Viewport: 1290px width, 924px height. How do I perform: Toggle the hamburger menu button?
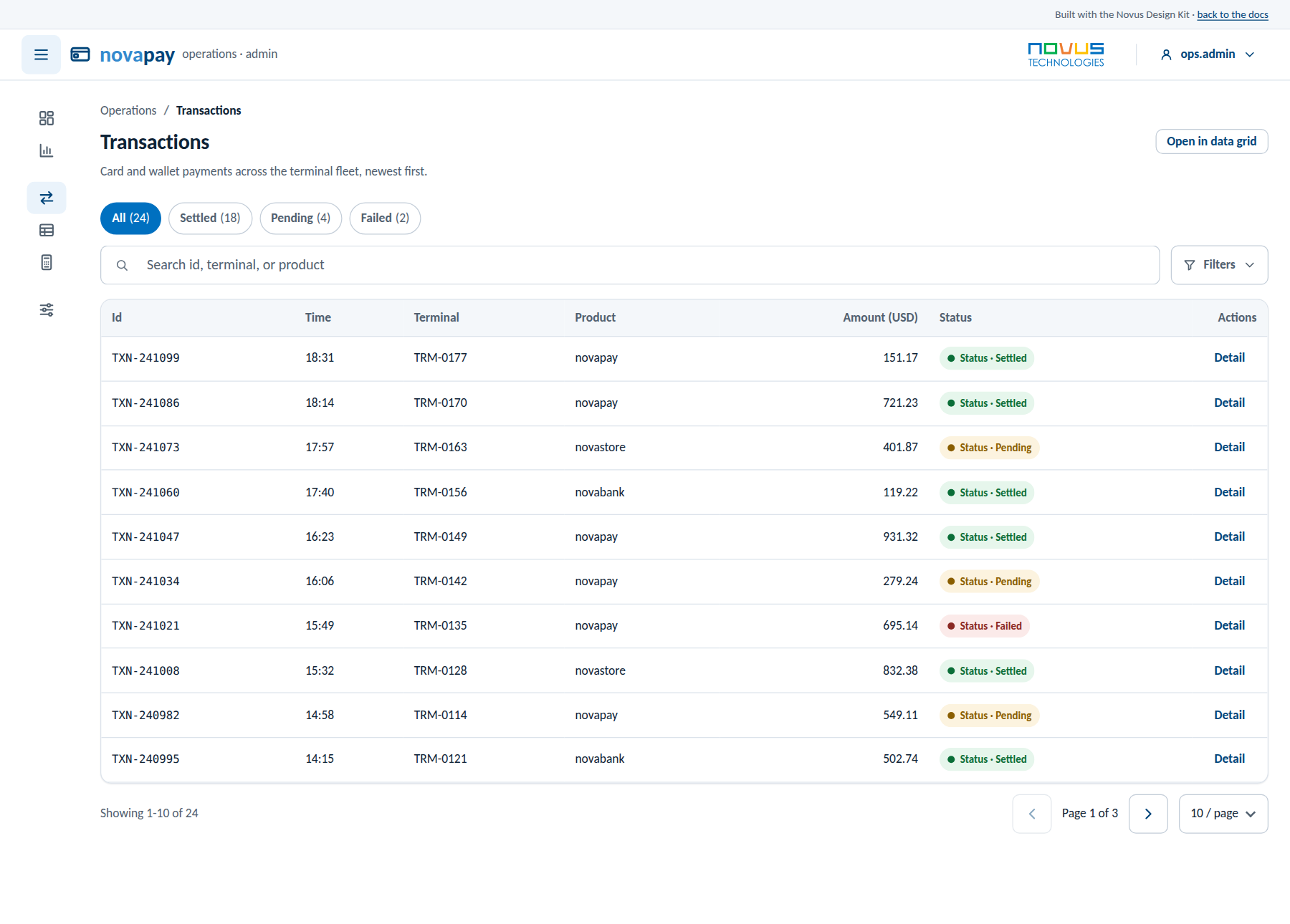click(x=41, y=54)
